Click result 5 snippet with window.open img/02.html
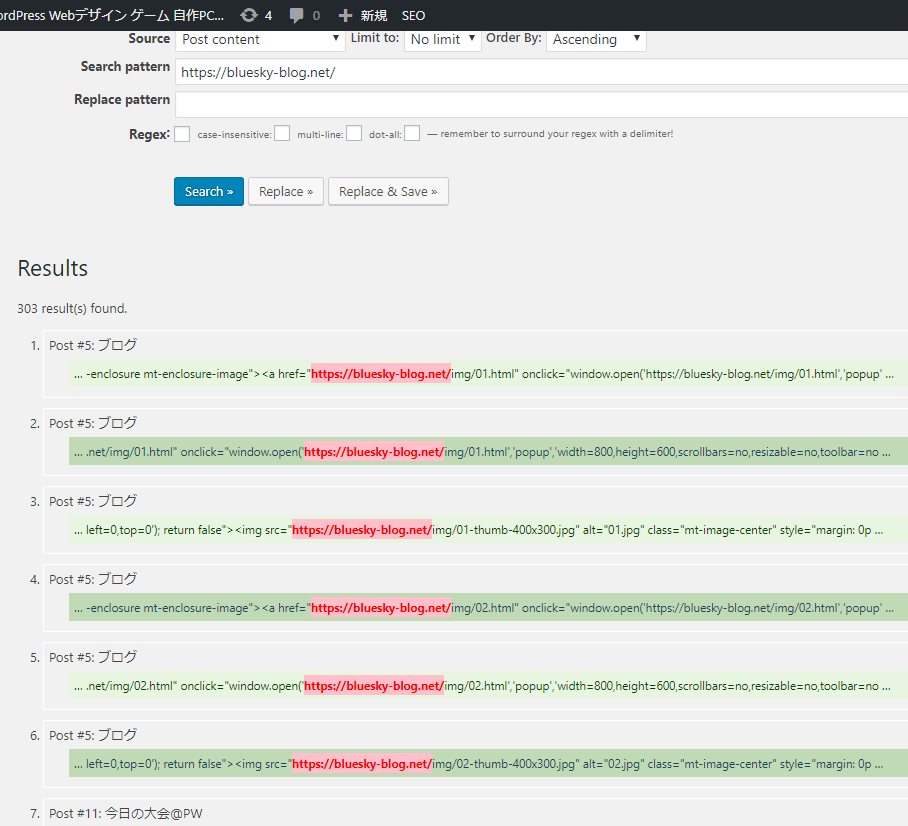 [x=488, y=686]
